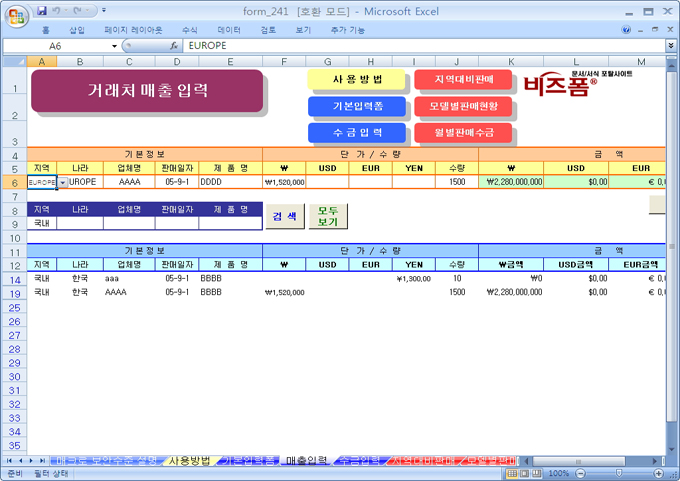The height and width of the screenshot is (481, 680).
Task: Click the yellow 사용방법 button
Action: coord(357,80)
